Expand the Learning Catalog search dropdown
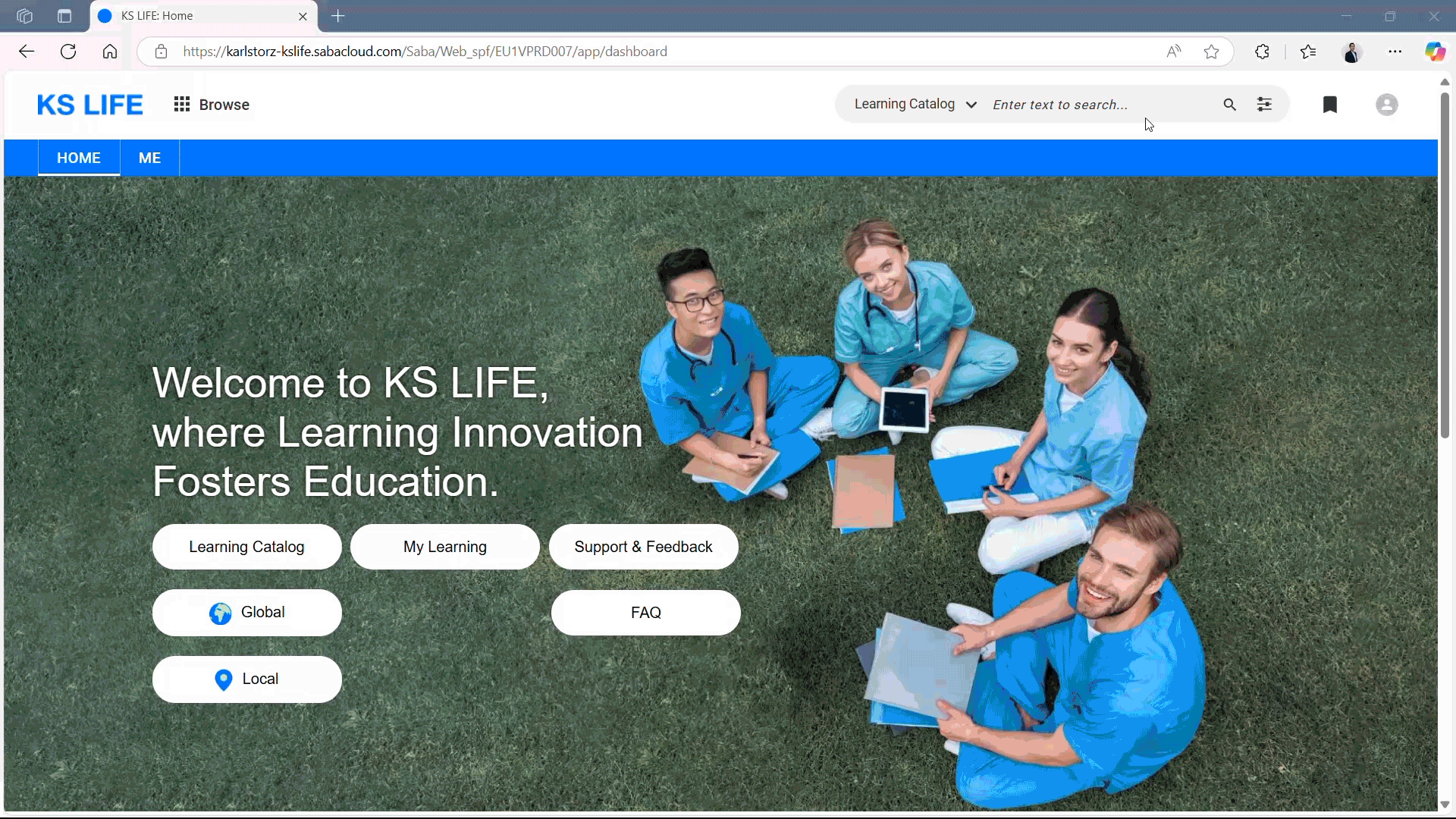Viewport: 1456px width, 819px height. (x=915, y=105)
